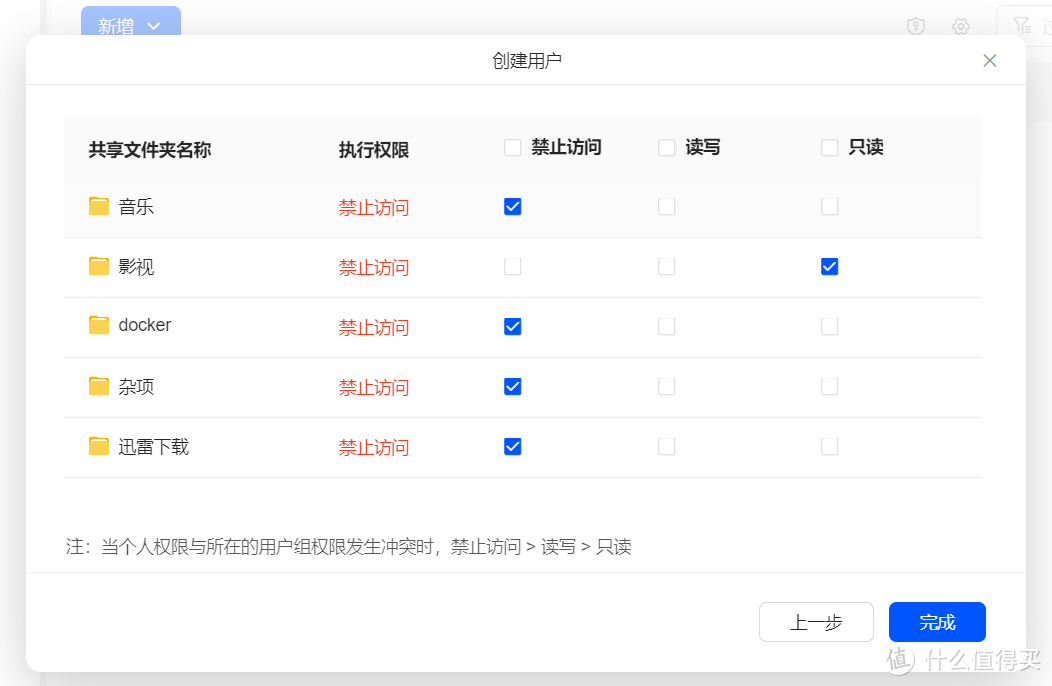Click 禁止访问 status in 迅雷下载 row

point(374,448)
